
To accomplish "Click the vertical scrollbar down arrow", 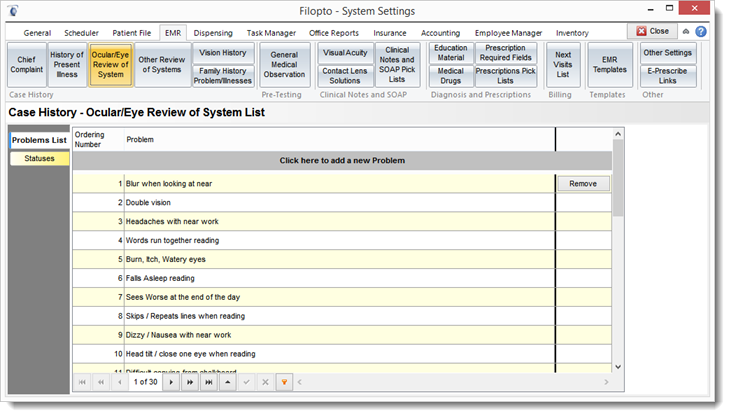I will coord(618,367).
